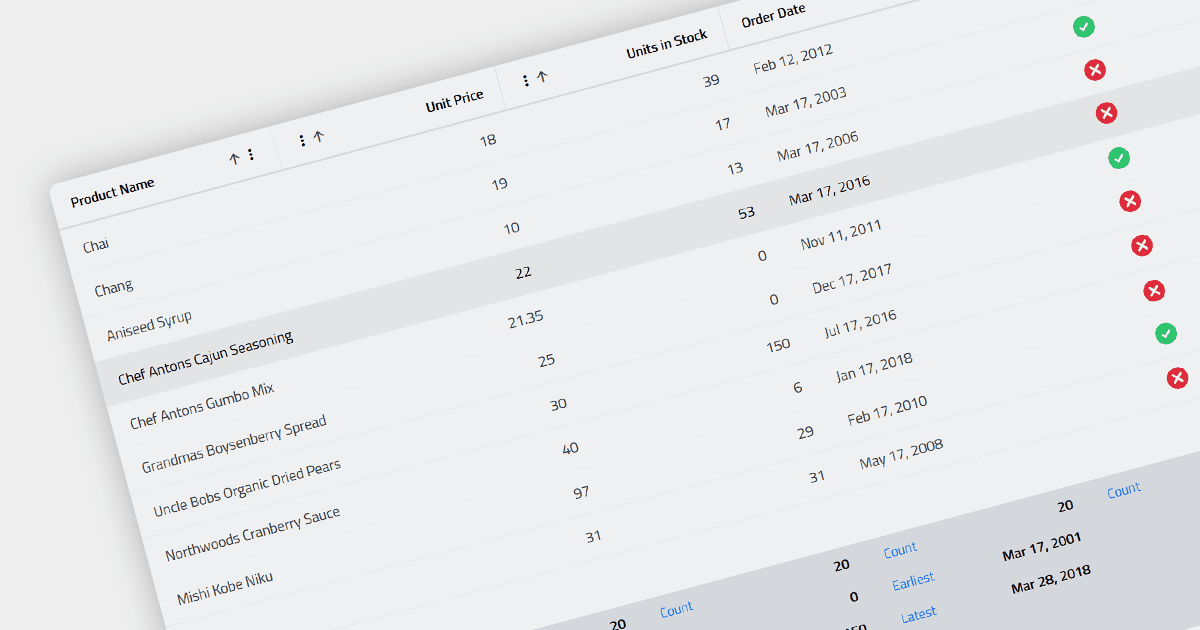The image size is (1200, 630).
Task: Select the Chang product name
Action: (x=114, y=289)
